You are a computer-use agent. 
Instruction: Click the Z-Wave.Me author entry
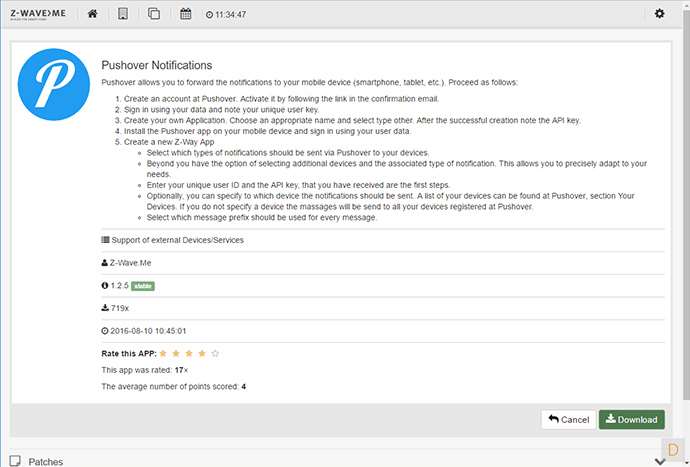point(134,263)
